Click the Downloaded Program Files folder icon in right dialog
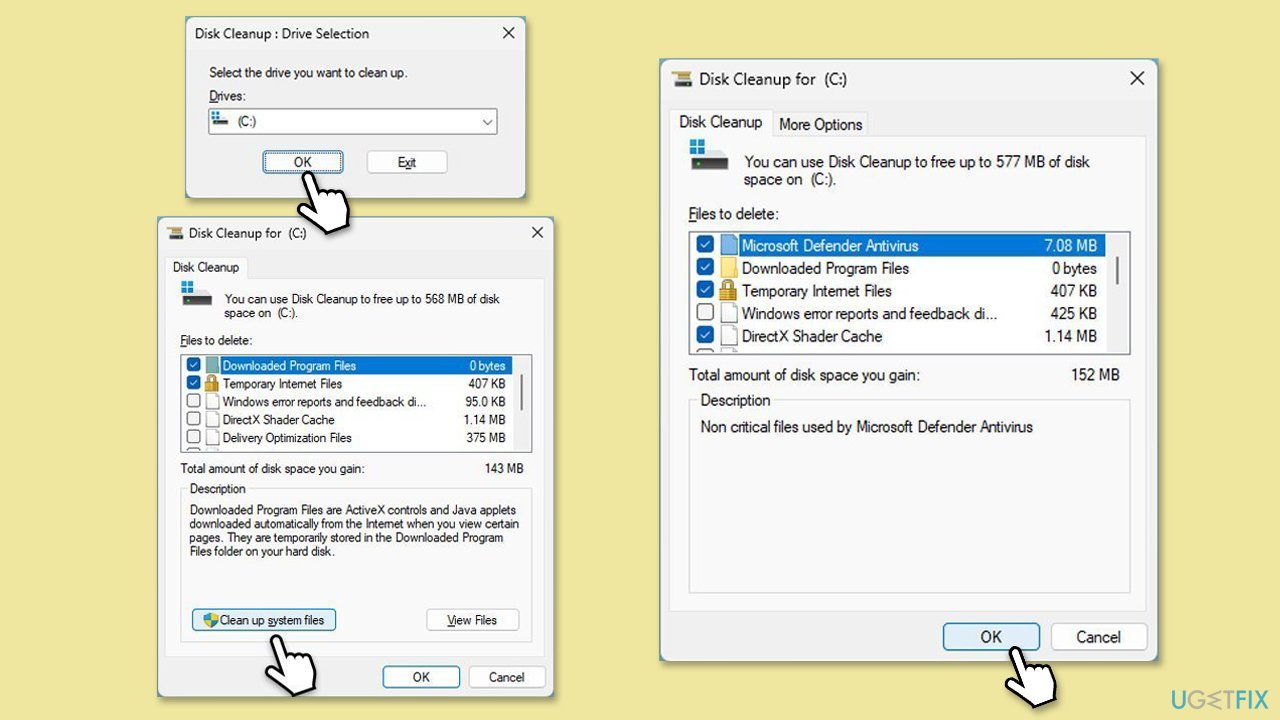 coord(727,268)
